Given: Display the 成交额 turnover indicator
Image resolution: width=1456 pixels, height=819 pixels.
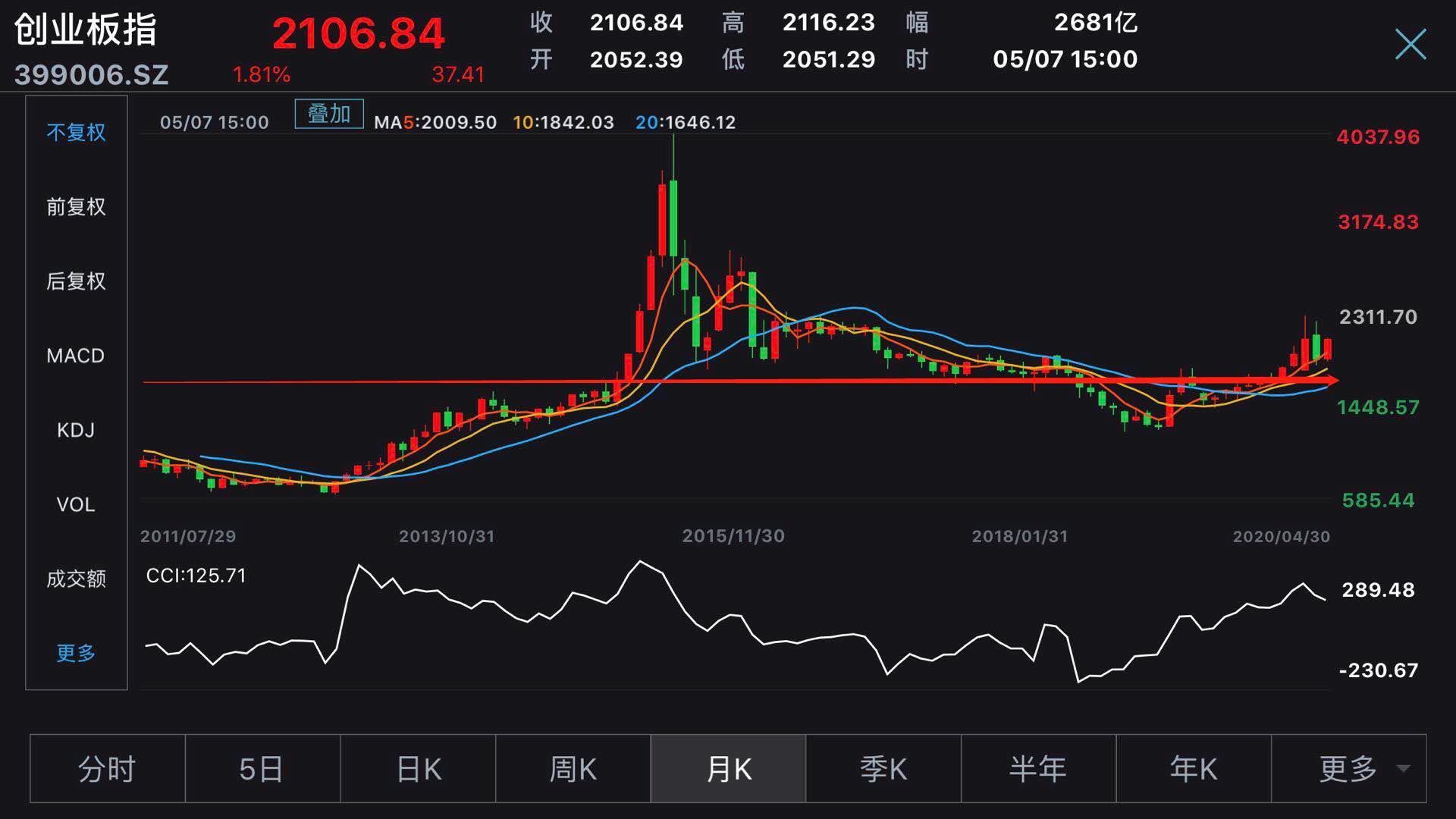Looking at the screenshot, I should 76,578.
